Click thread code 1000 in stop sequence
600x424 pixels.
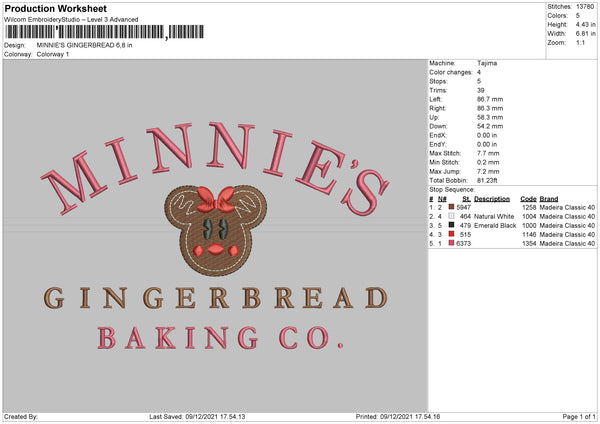coord(529,225)
